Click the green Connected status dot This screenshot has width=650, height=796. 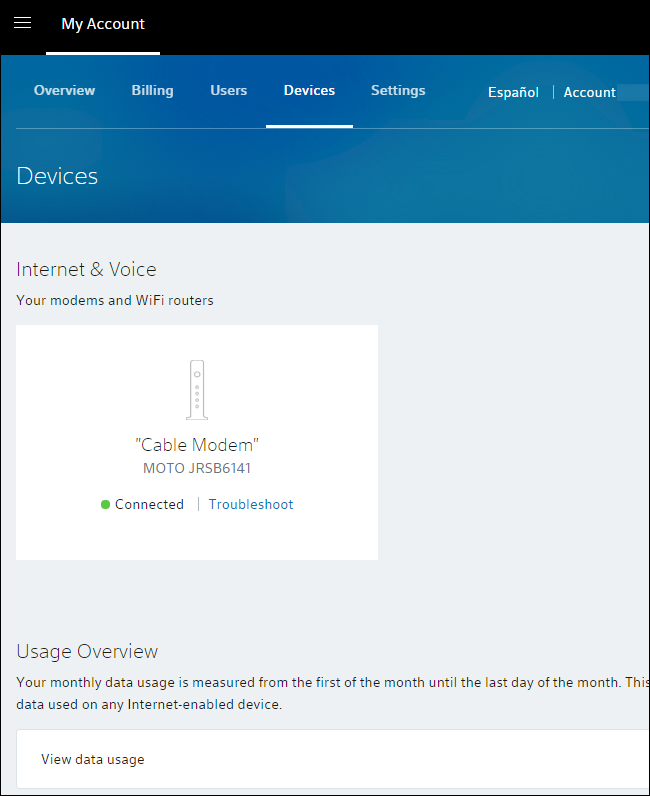(x=105, y=505)
